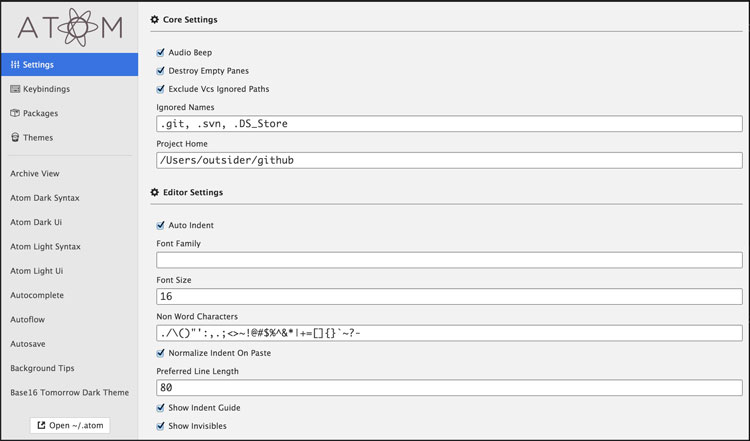Click the Keybindings keyboard icon
The image size is (750, 441).
[15, 89]
